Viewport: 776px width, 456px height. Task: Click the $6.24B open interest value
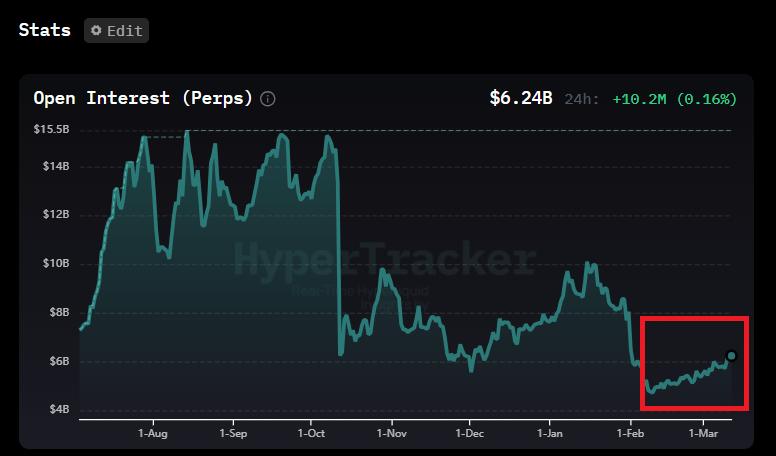[x=520, y=99]
